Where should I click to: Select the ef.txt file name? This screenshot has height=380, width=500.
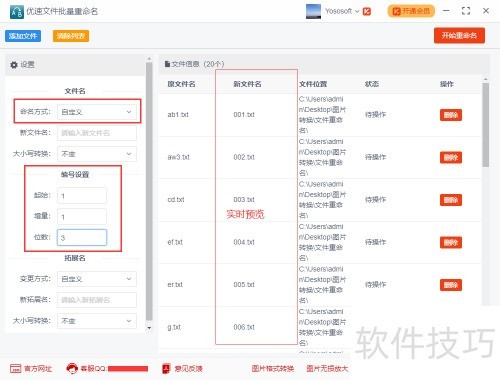[x=175, y=242]
